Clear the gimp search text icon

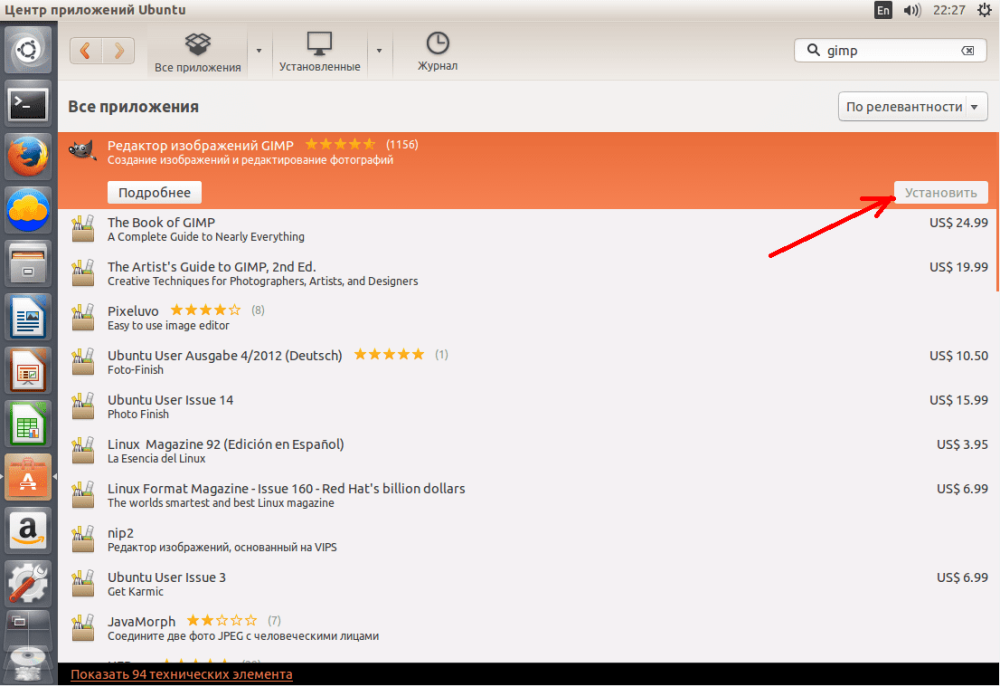click(967, 50)
